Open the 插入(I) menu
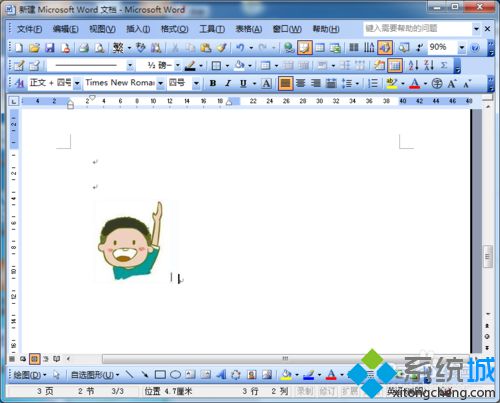The width and height of the screenshot is (500, 403). pos(138,29)
